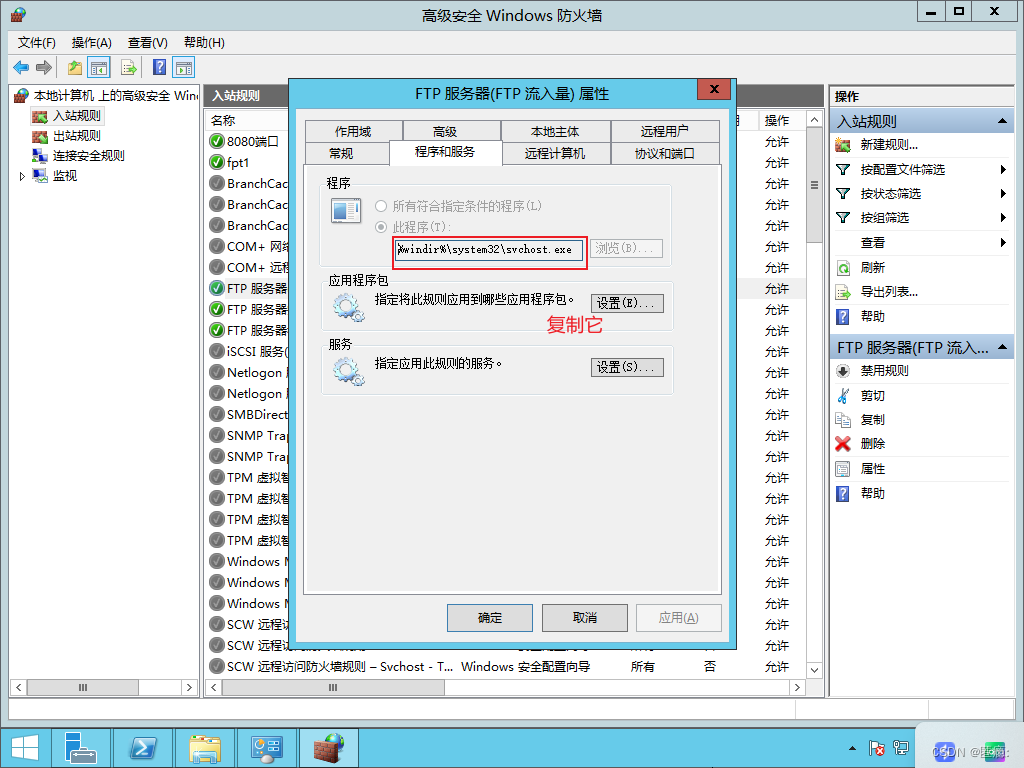Viewport: 1024px width, 768px height.
Task: Click the Forward arrow toolbar icon
Action: (44, 67)
